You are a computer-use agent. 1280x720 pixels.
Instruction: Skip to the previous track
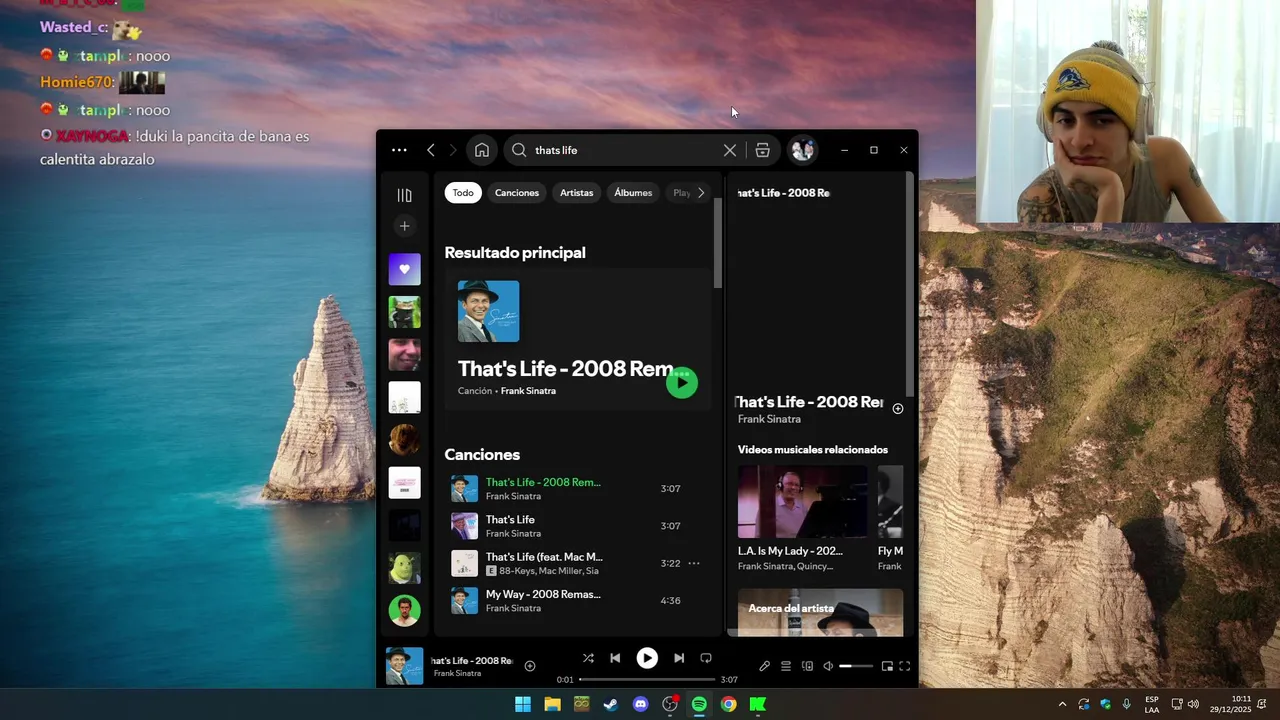tap(615, 658)
